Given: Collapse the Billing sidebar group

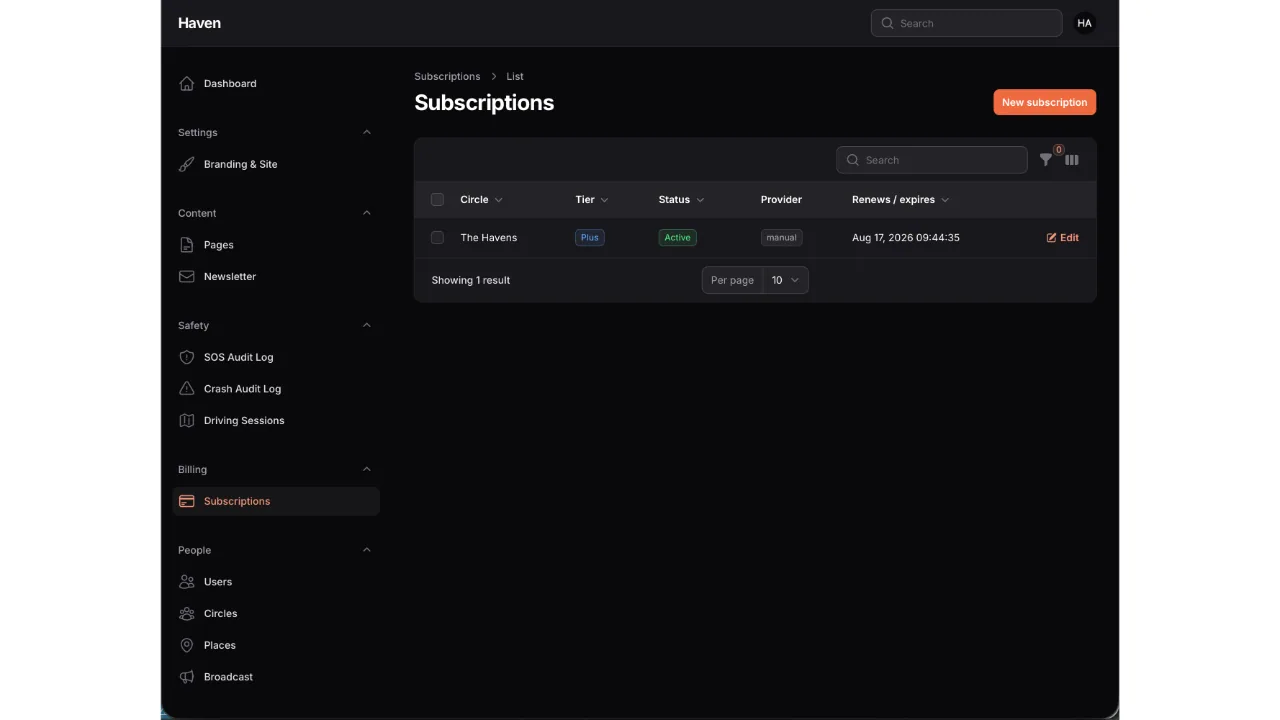Looking at the screenshot, I should [x=366, y=469].
